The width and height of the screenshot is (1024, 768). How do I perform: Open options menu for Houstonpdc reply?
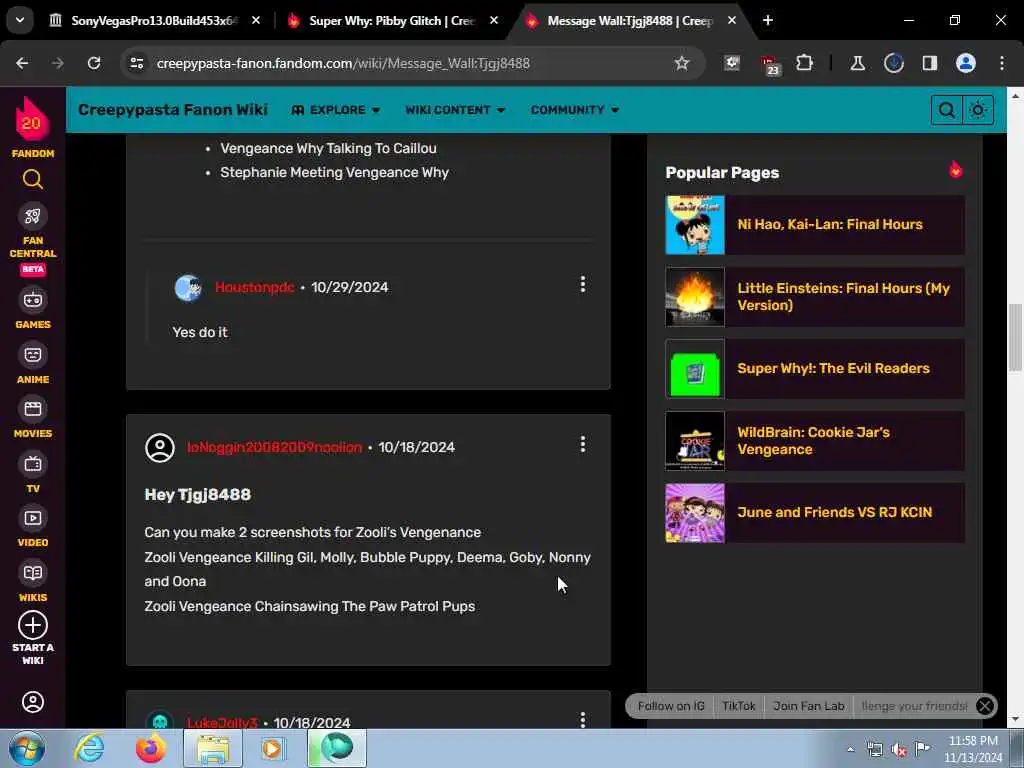tap(583, 284)
